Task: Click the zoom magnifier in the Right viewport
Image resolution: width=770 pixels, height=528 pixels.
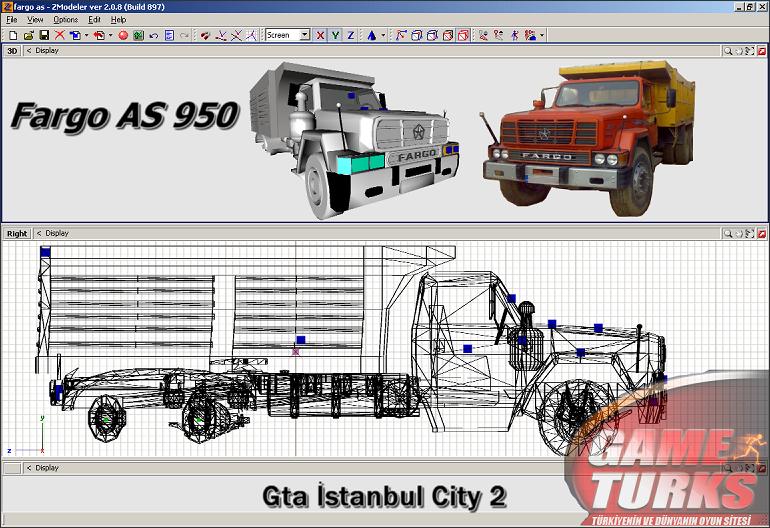Action: point(728,233)
